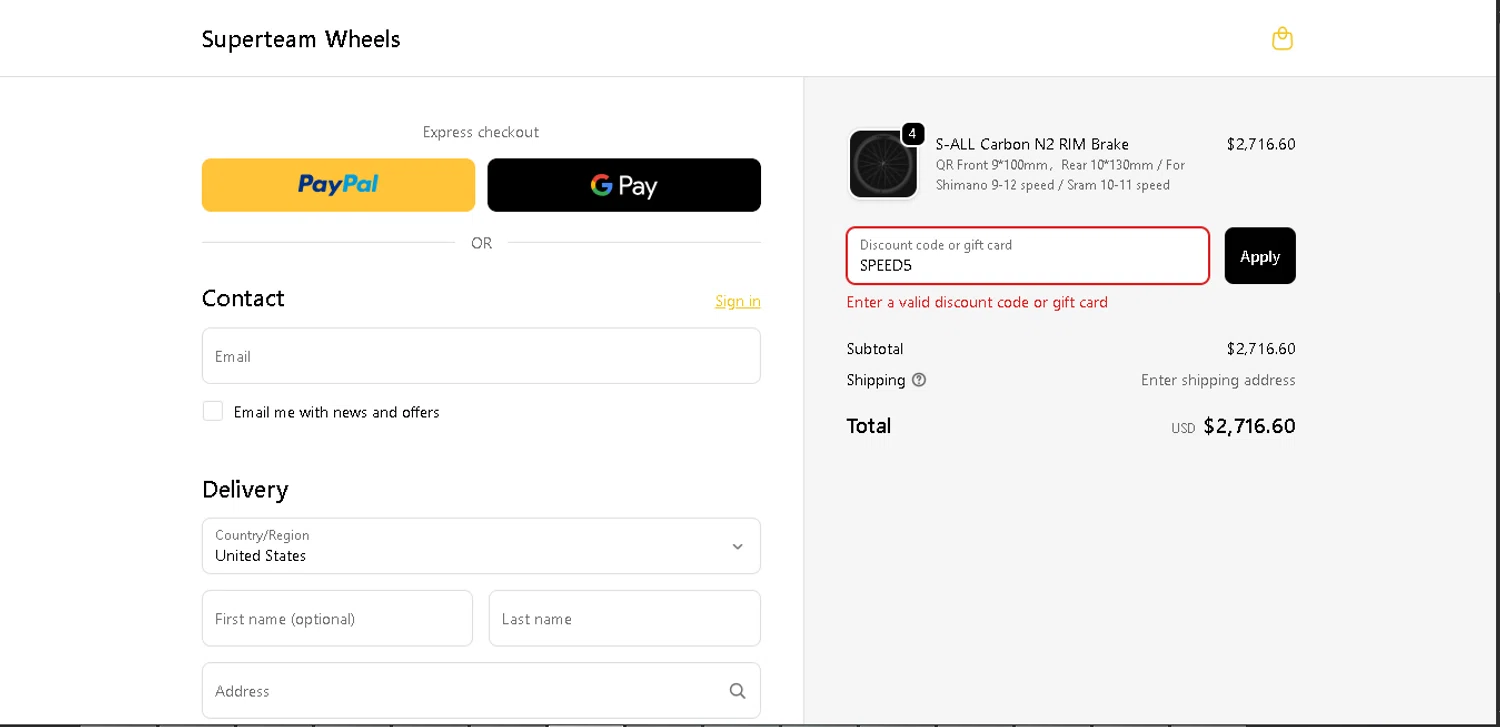Click the quantity badge showing 4
1500x727 pixels.
(912, 134)
